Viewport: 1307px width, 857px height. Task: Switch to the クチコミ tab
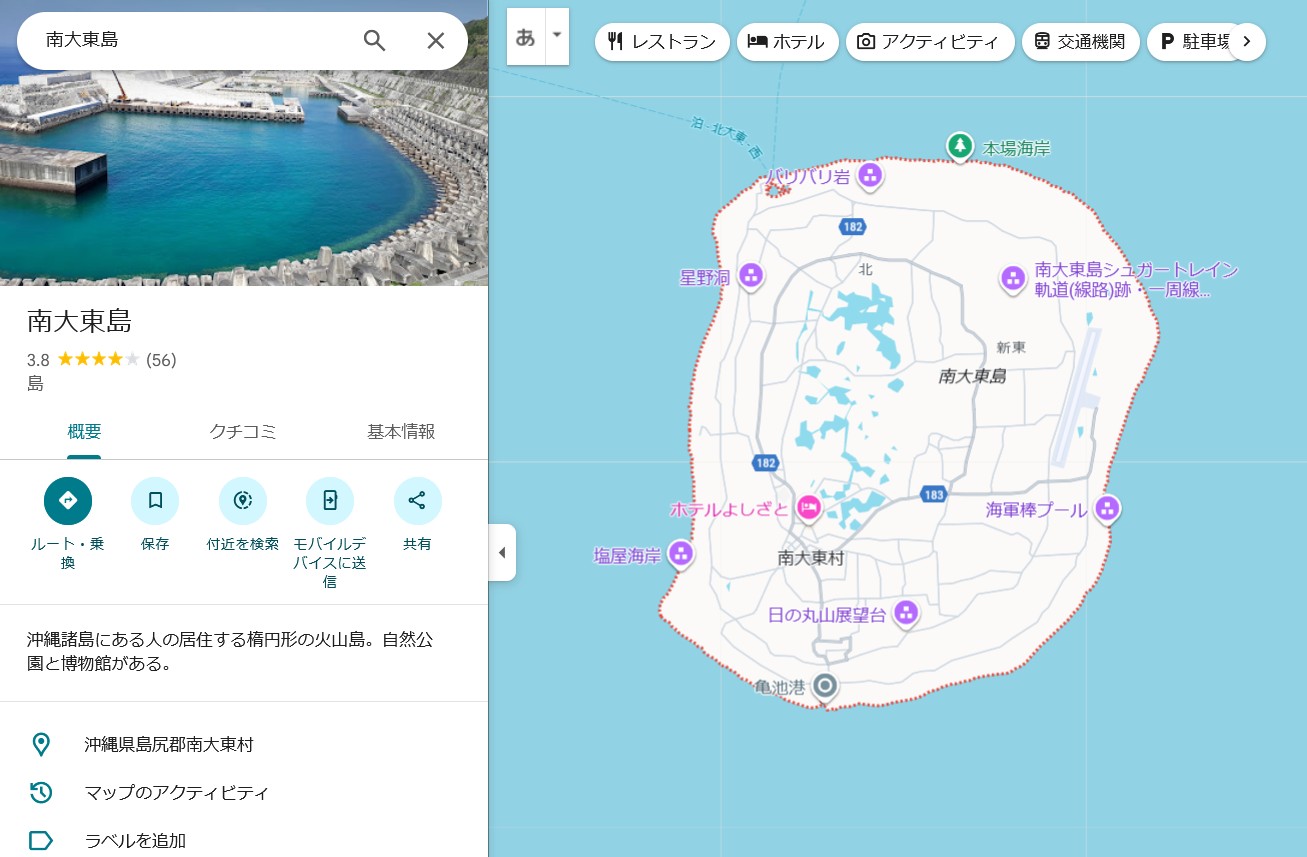[243, 432]
